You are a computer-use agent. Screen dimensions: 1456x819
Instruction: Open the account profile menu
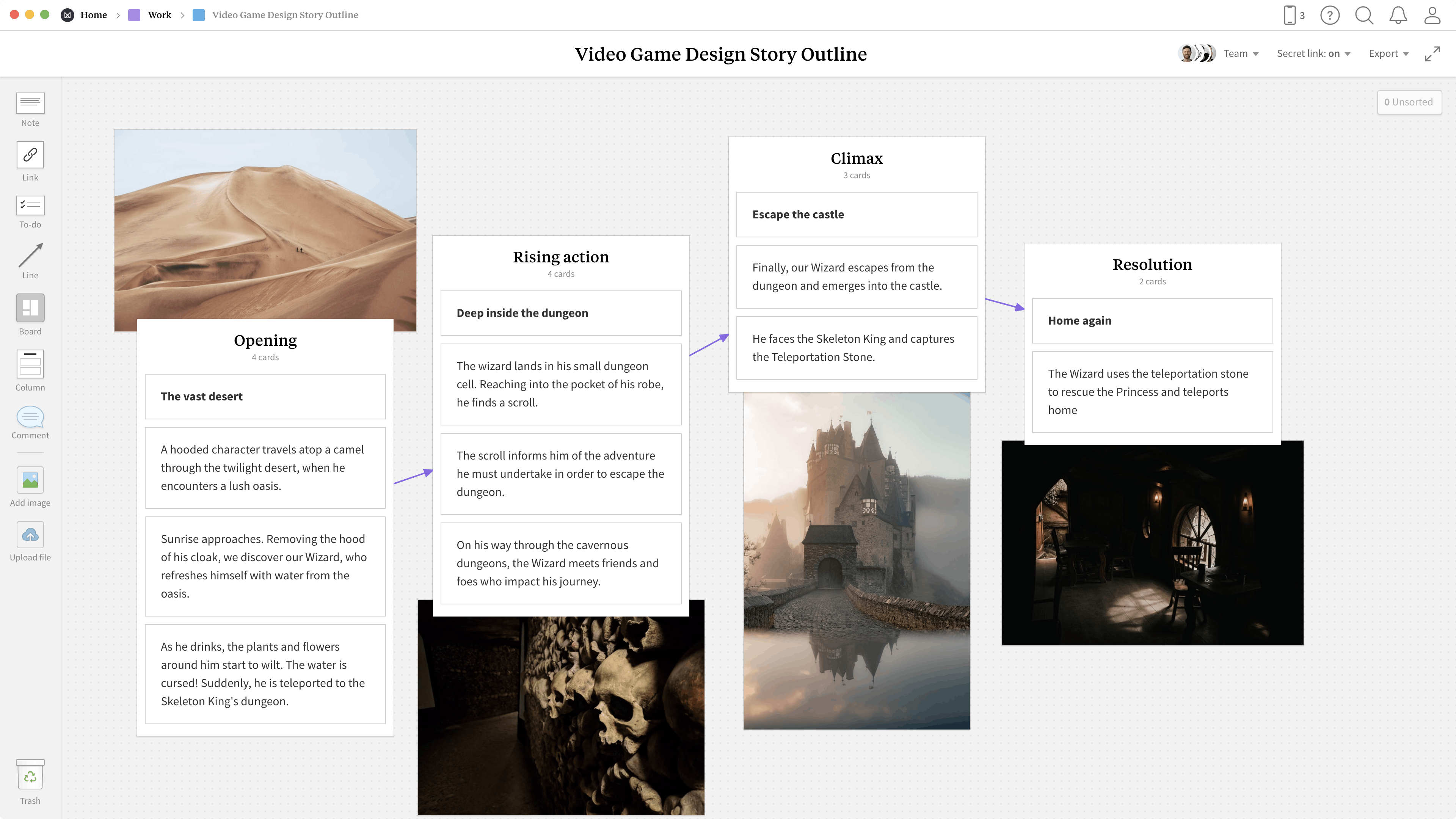pos(1432,15)
